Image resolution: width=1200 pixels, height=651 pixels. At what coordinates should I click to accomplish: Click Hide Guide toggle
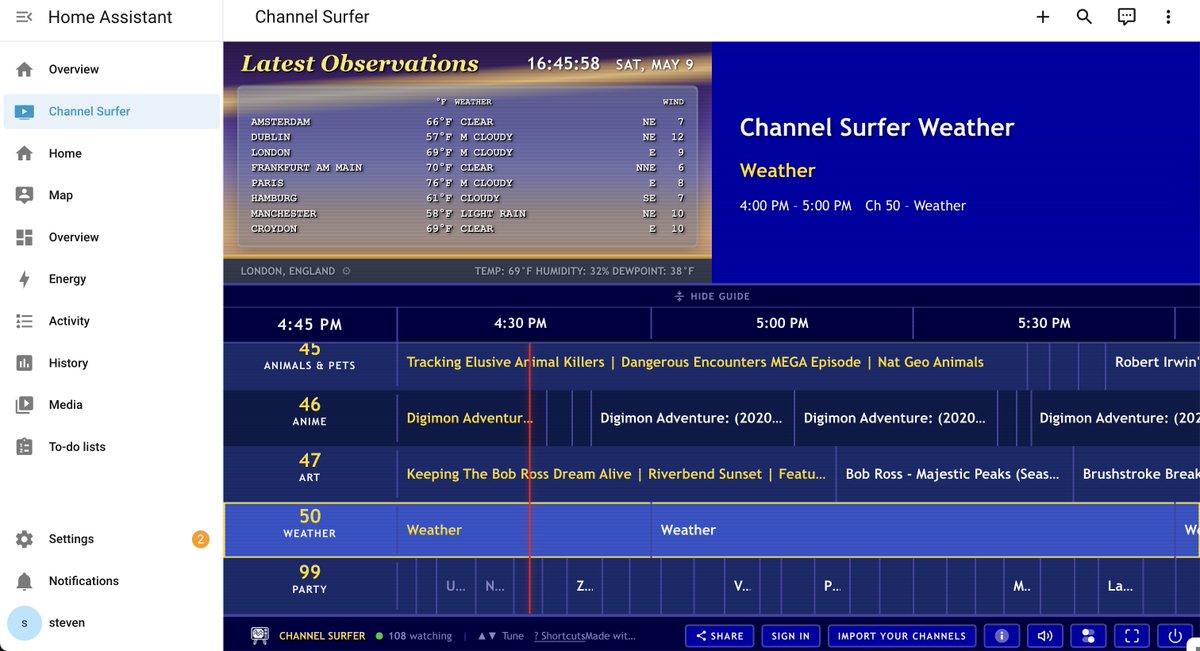tap(711, 296)
